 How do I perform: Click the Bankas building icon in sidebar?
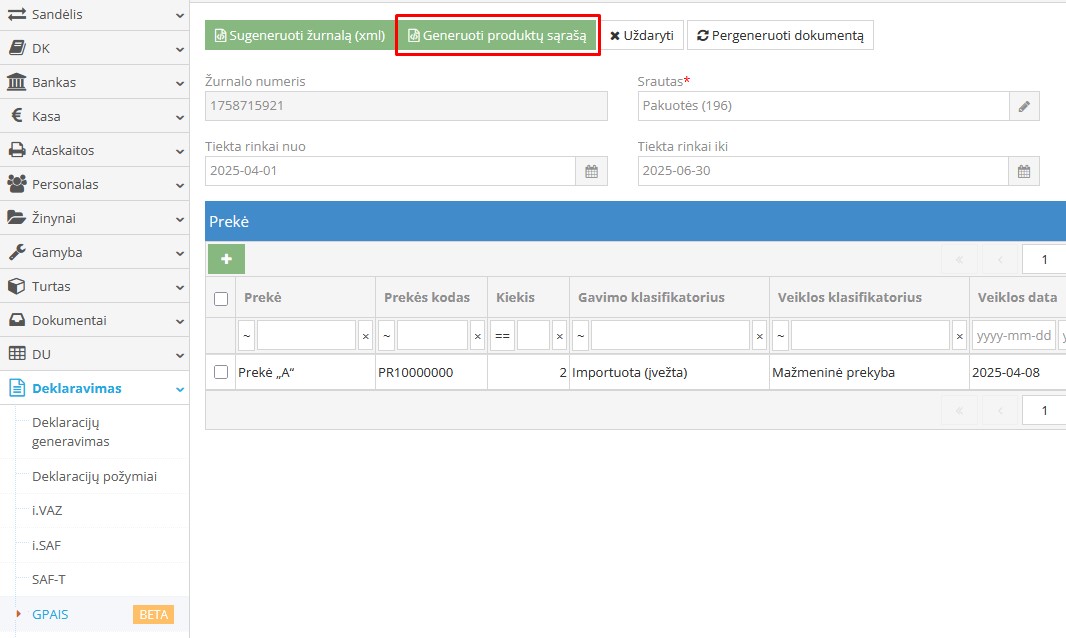(x=17, y=82)
